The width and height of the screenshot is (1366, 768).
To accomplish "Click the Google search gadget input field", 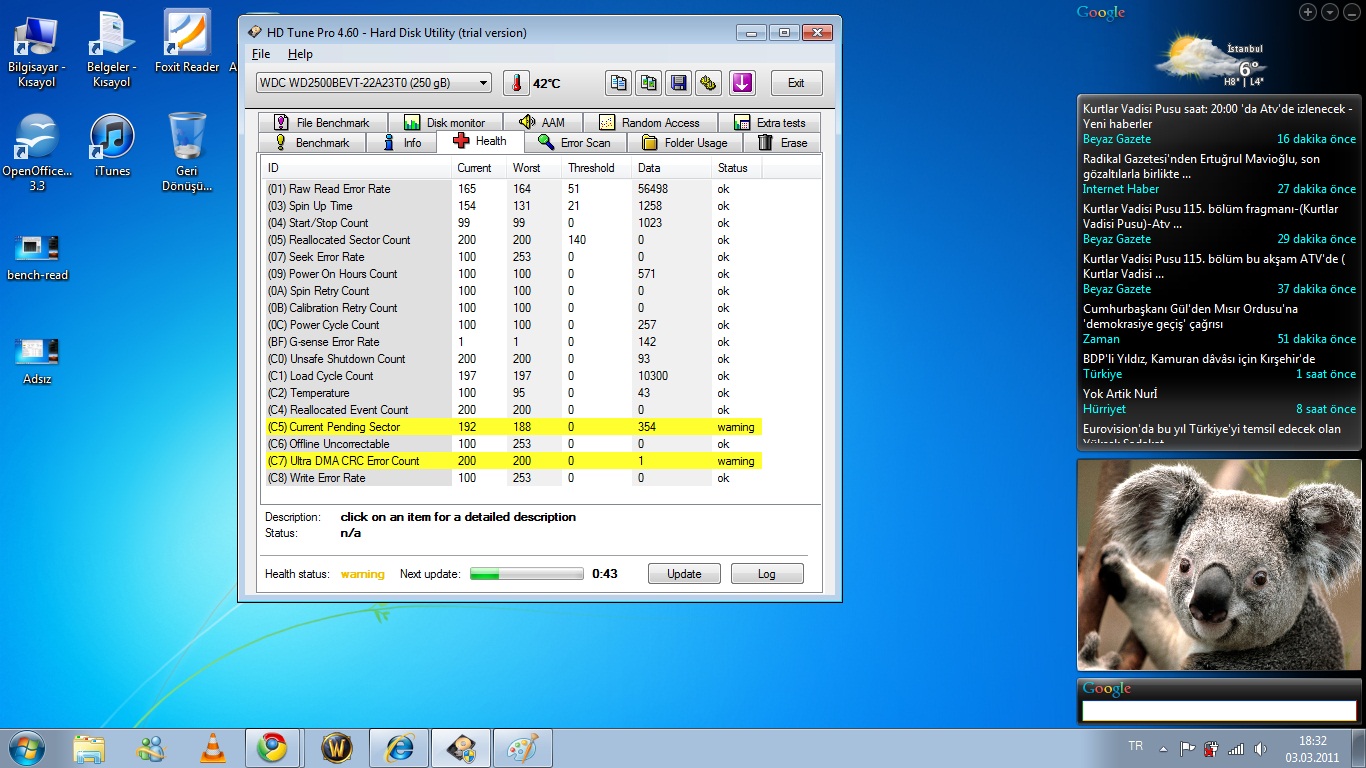I will click(1218, 711).
